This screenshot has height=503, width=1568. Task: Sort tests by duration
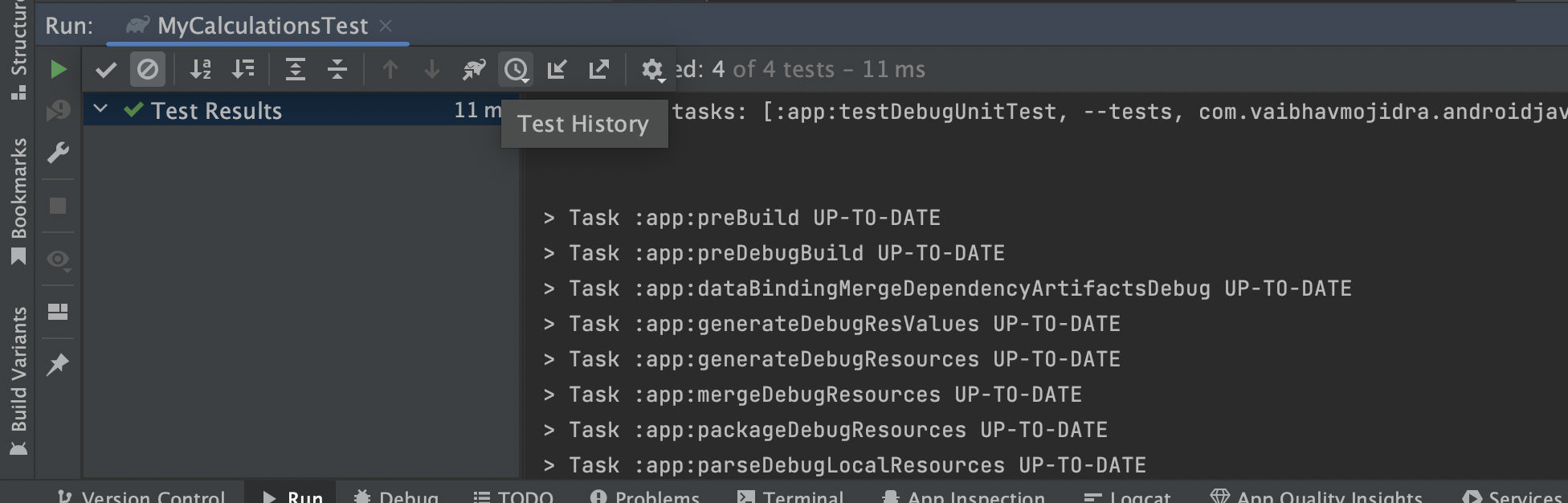coord(243,70)
